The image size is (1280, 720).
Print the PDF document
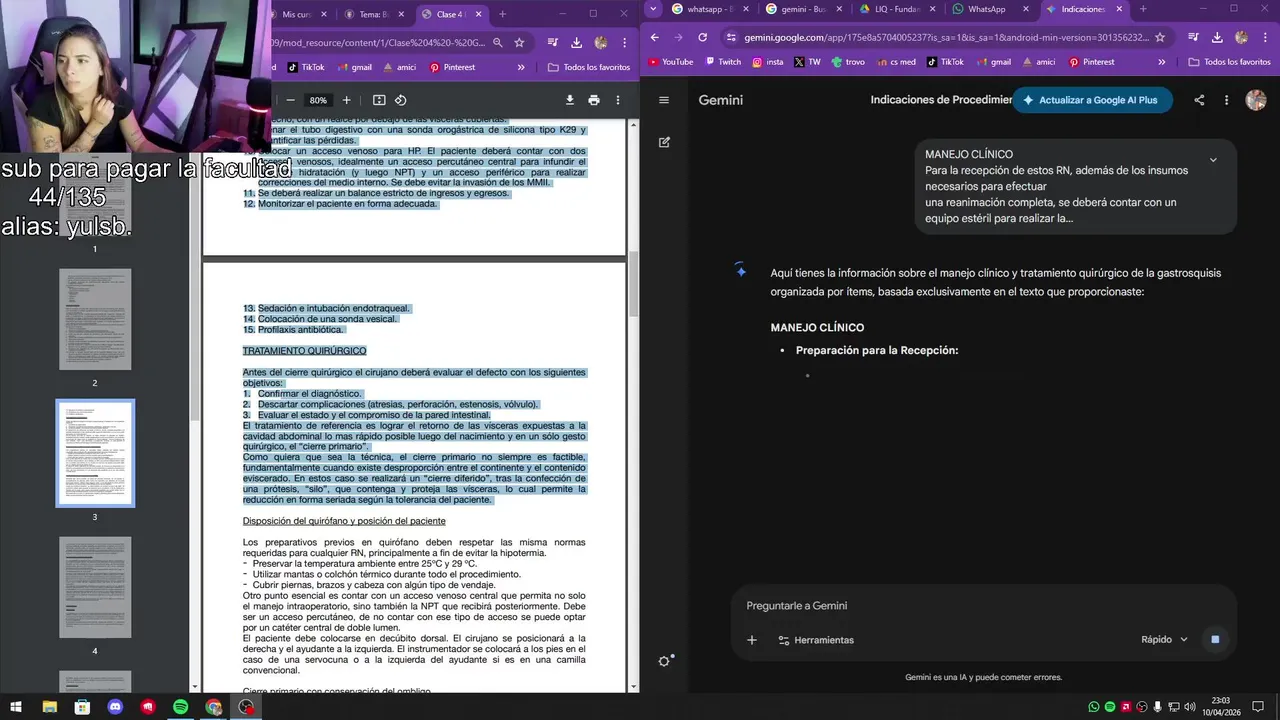[594, 100]
